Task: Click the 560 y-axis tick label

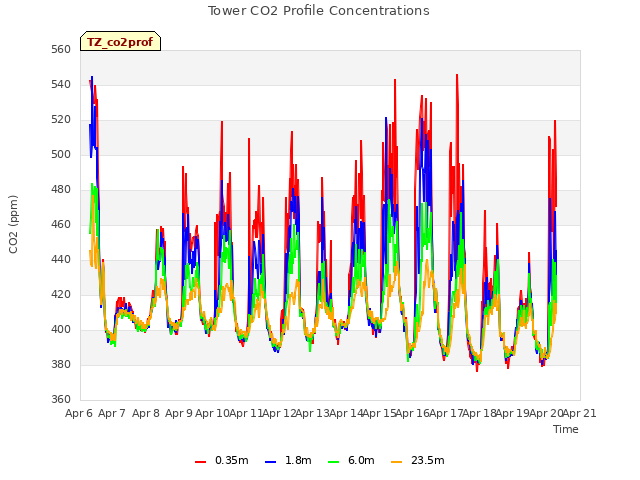Action: (x=61, y=50)
